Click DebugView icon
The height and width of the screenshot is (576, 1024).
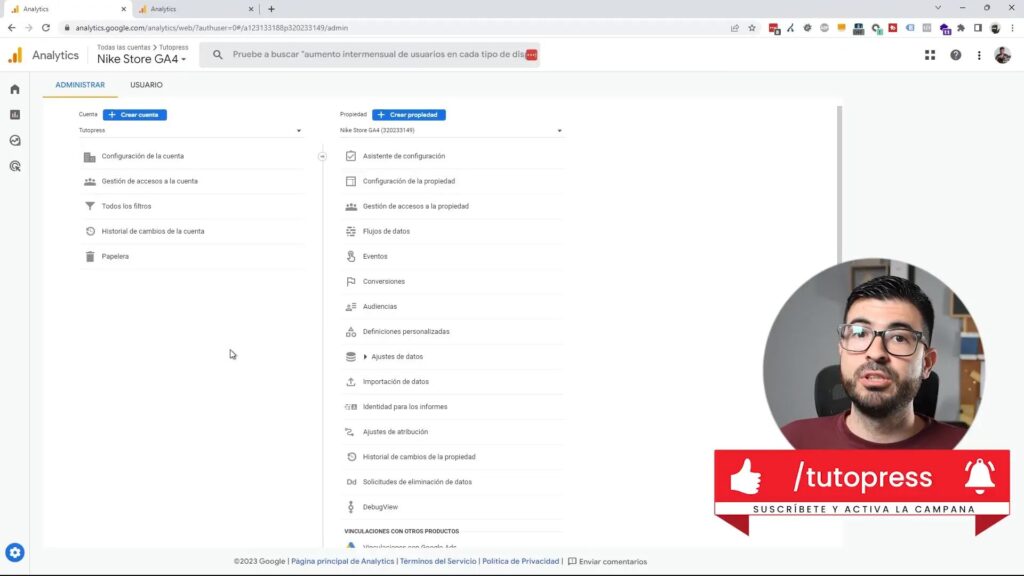pyautogui.click(x=351, y=507)
